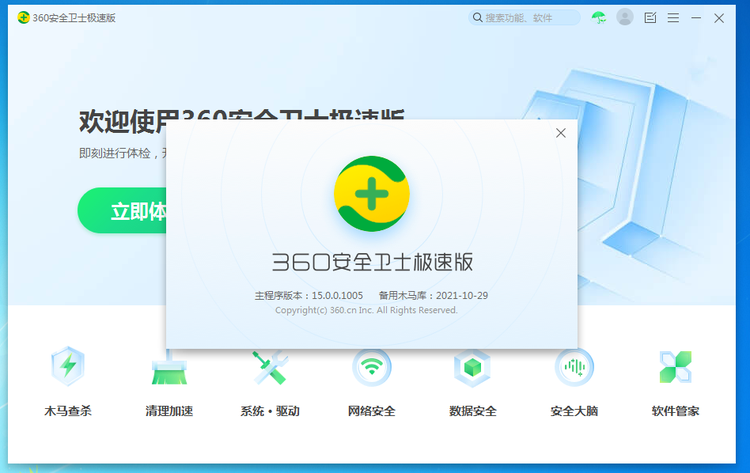The width and height of the screenshot is (750, 473).
Task: Click the 系统·驱动 label
Action: click(x=270, y=411)
